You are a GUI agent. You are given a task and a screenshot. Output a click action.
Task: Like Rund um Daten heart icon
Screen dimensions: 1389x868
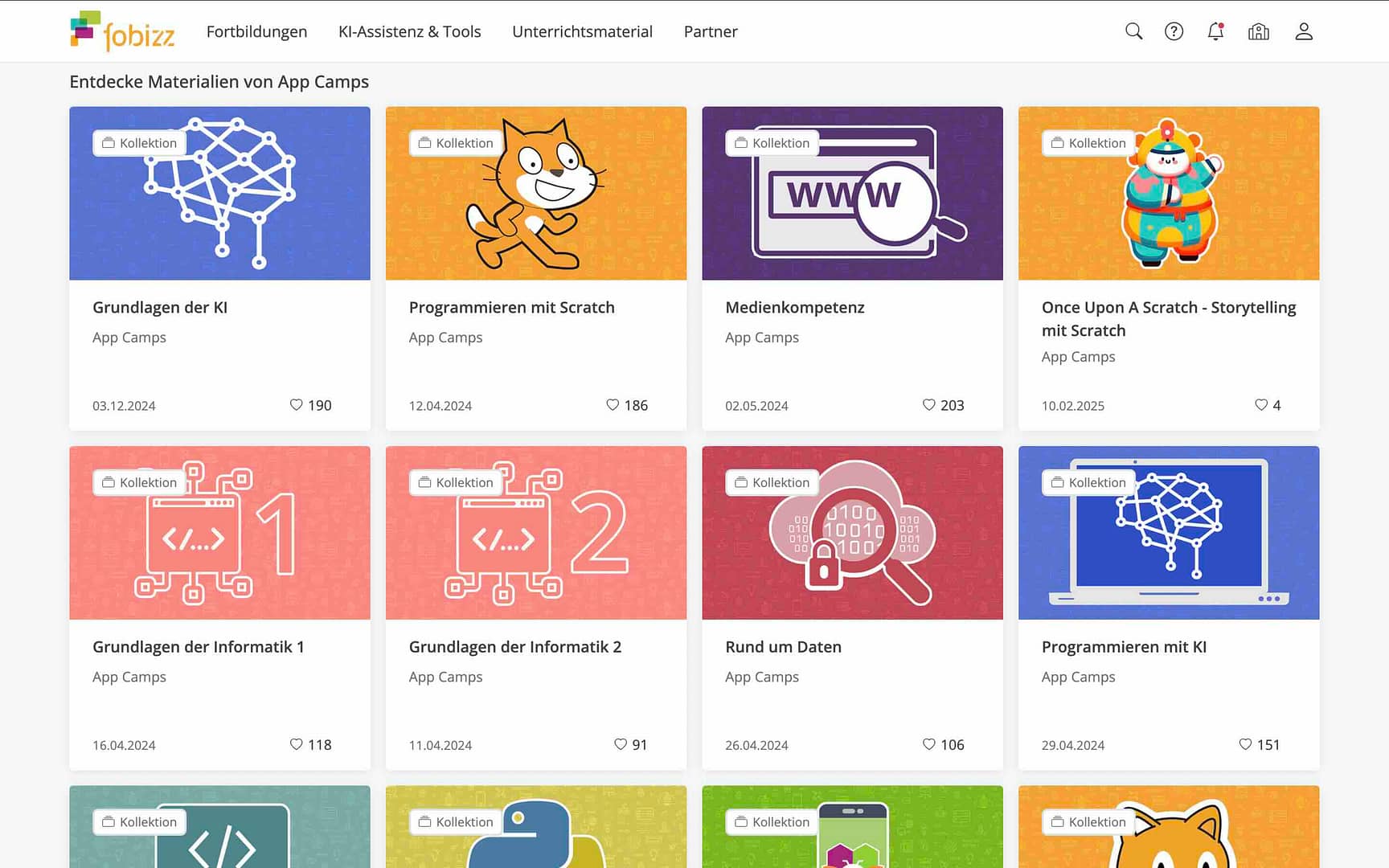[x=928, y=744]
